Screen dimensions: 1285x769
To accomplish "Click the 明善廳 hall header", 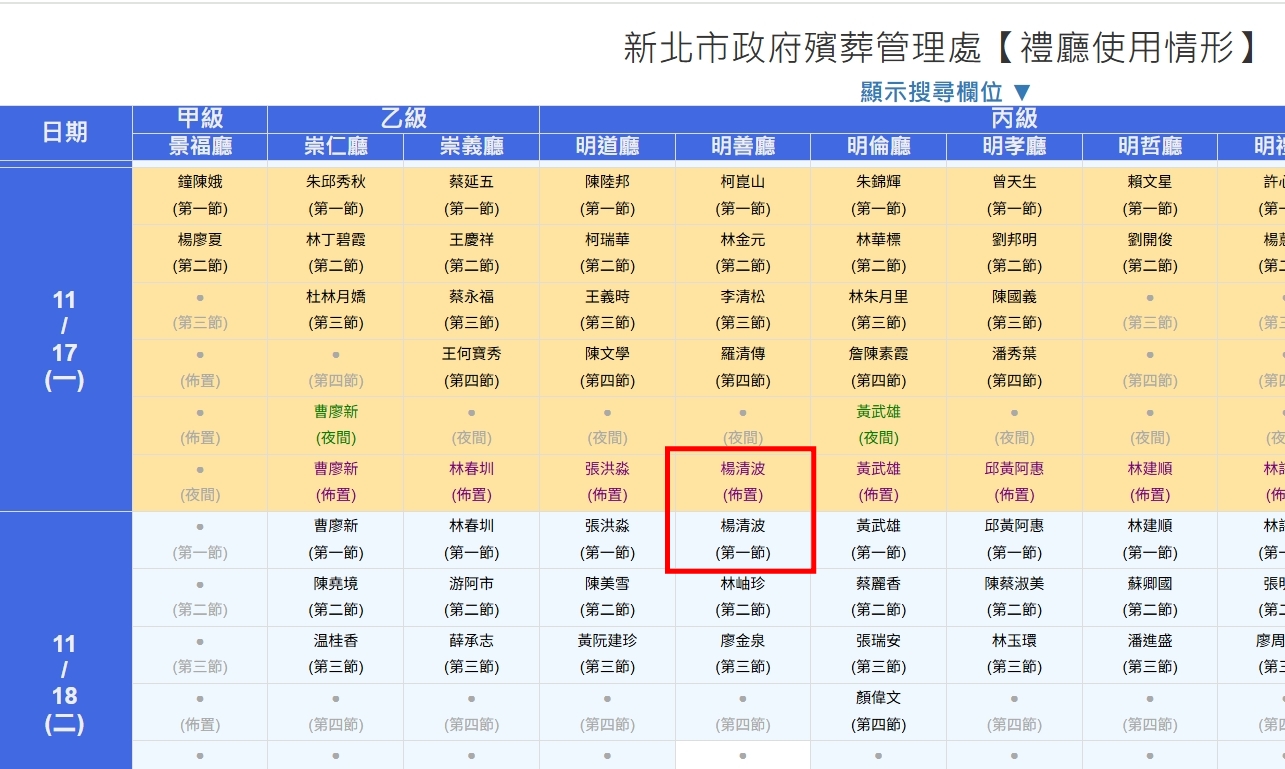I will (x=743, y=146).
